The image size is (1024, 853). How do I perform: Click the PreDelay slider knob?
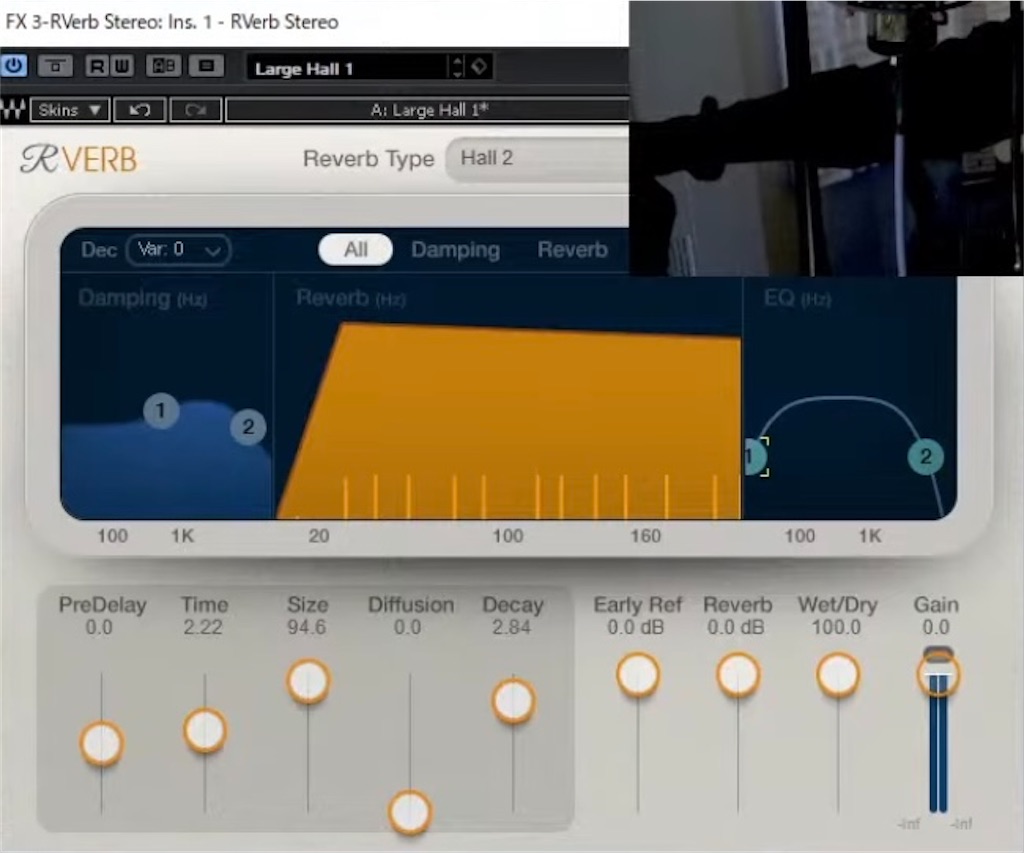[x=102, y=743]
